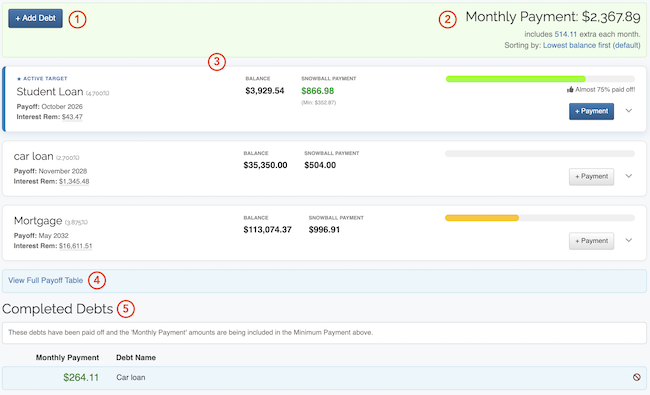
Task: Click the $3,929.54 balance value
Action: (265, 91)
